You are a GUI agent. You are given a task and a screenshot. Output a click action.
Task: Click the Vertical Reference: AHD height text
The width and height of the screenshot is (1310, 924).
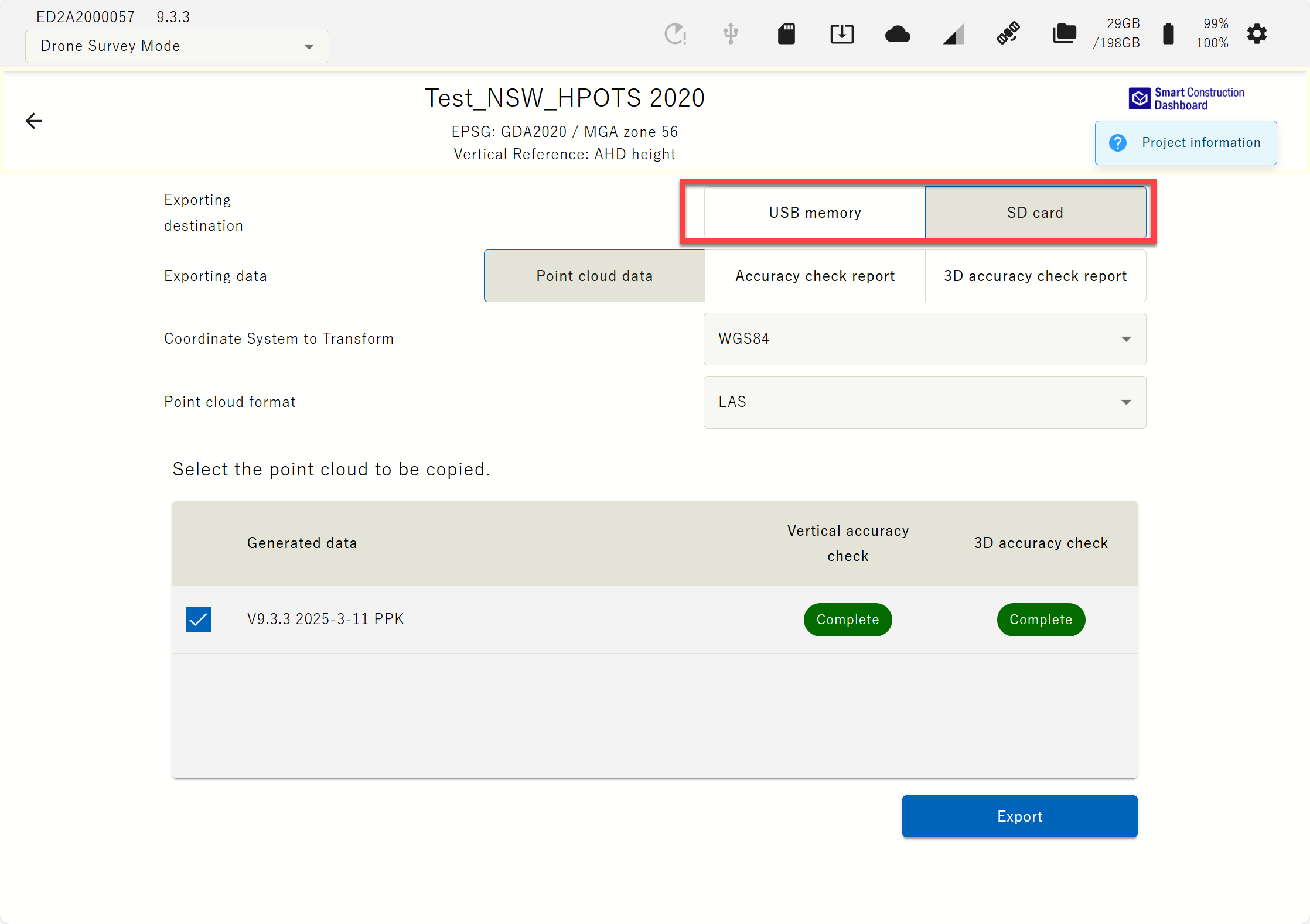(565, 154)
